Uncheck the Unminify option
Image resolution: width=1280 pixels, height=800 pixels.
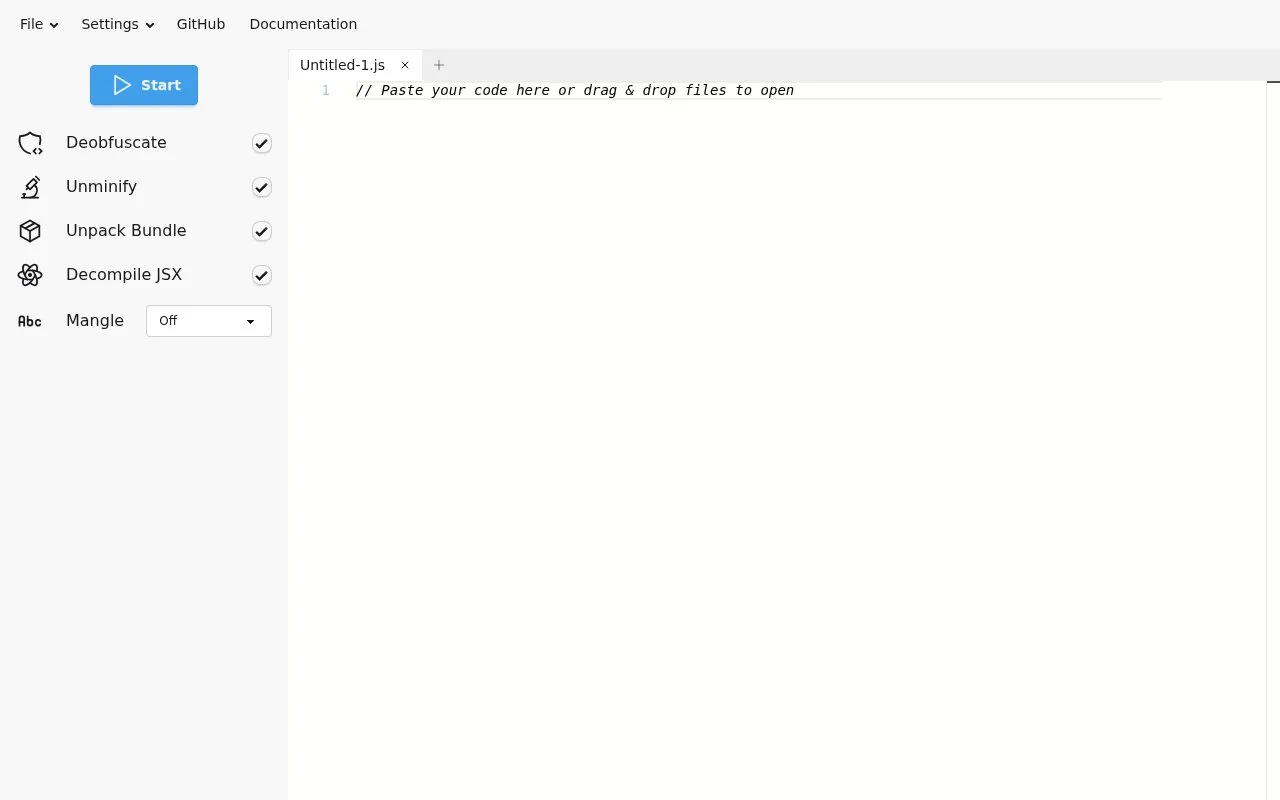(x=261, y=187)
